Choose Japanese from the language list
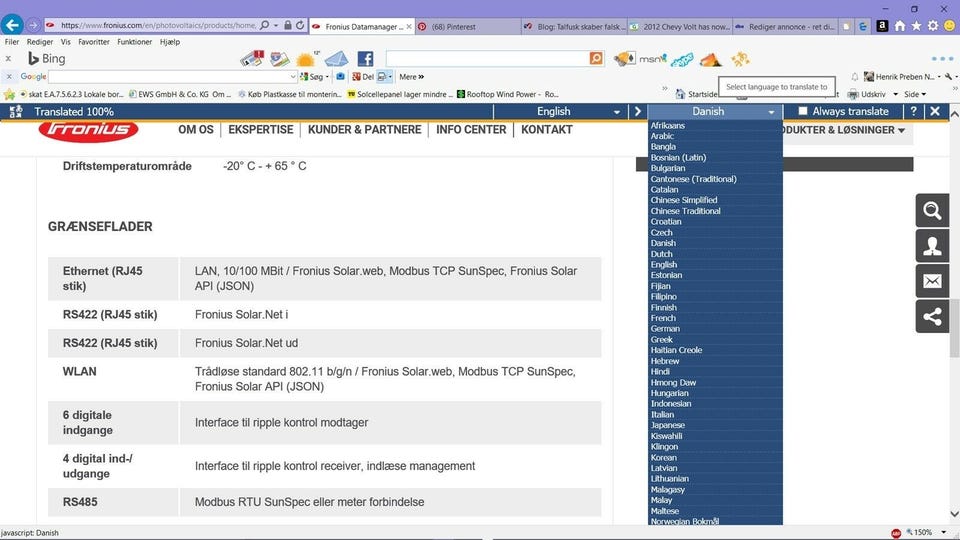 pyautogui.click(x=667, y=426)
